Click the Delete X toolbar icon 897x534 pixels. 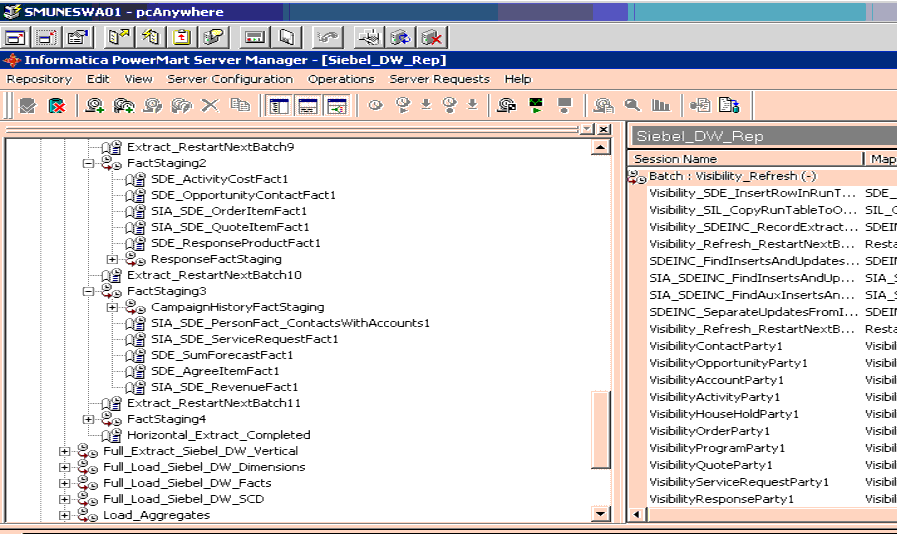click(x=211, y=105)
